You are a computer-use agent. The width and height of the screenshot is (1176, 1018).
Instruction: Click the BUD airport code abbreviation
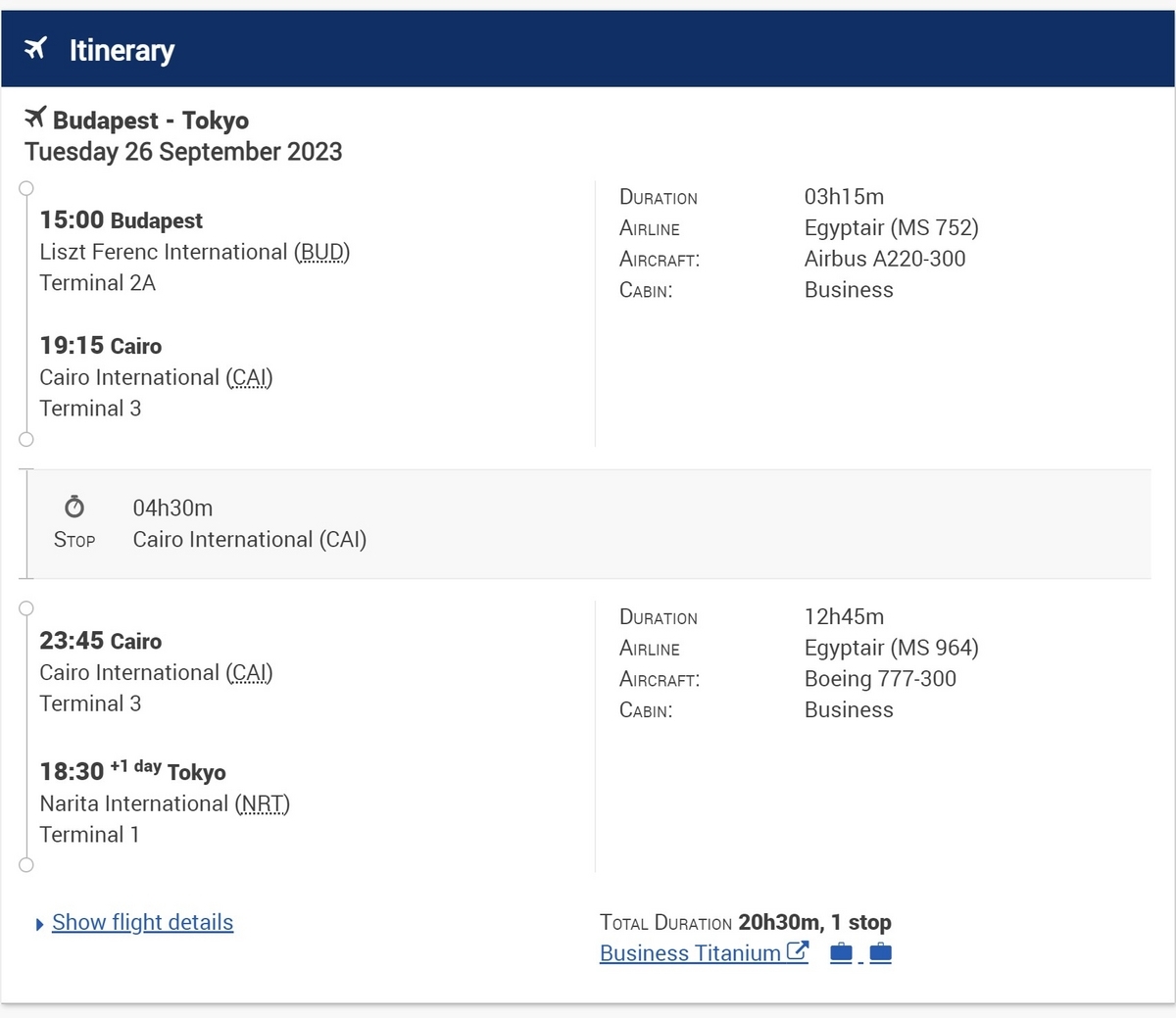click(322, 252)
